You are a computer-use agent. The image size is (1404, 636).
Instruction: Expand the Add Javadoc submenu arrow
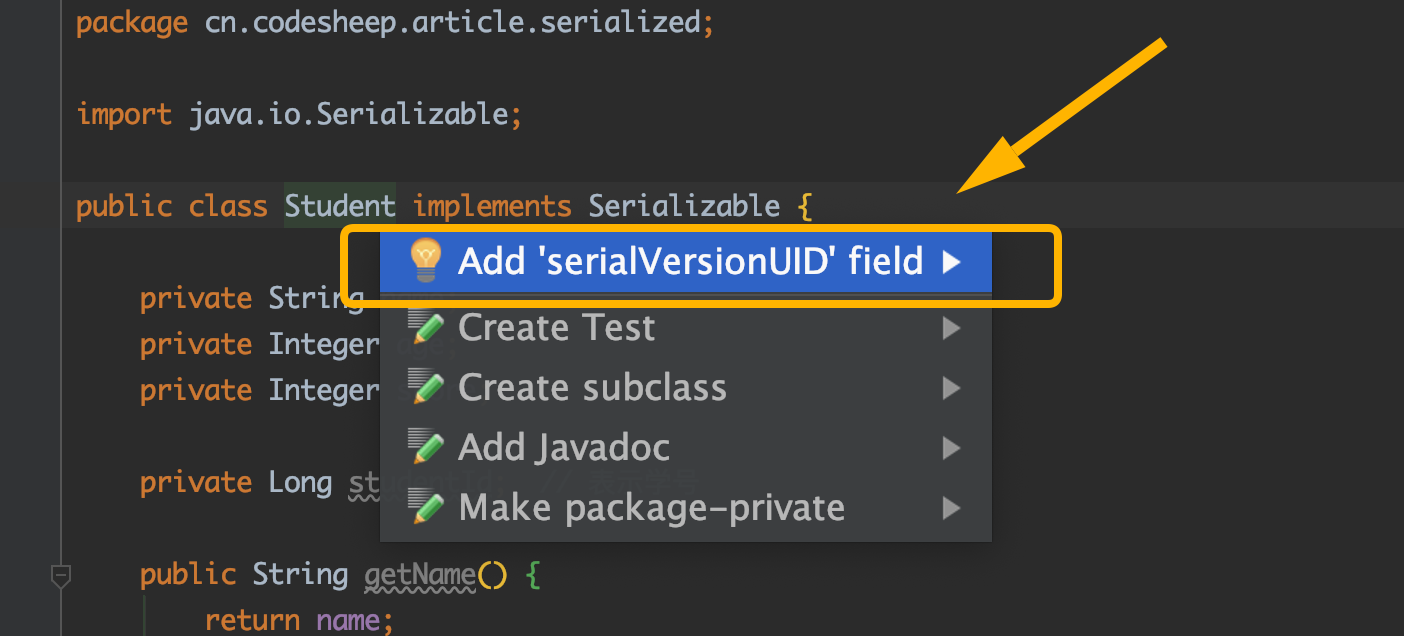(x=951, y=448)
